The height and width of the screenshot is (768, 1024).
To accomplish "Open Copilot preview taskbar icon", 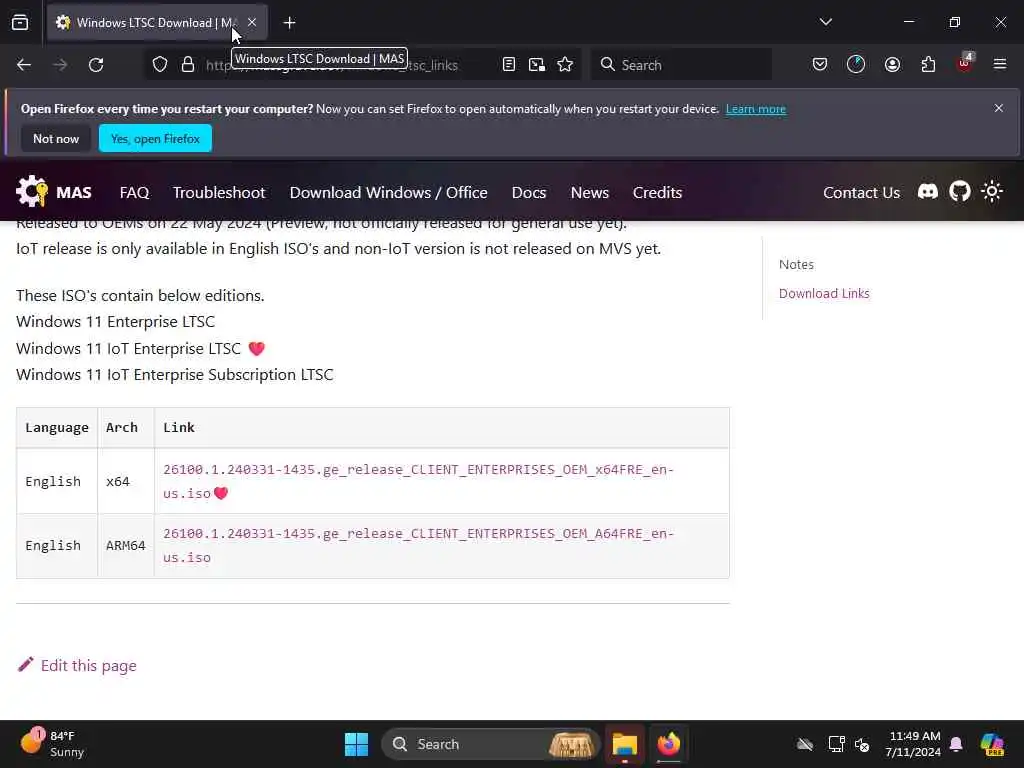I will (x=992, y=744).
